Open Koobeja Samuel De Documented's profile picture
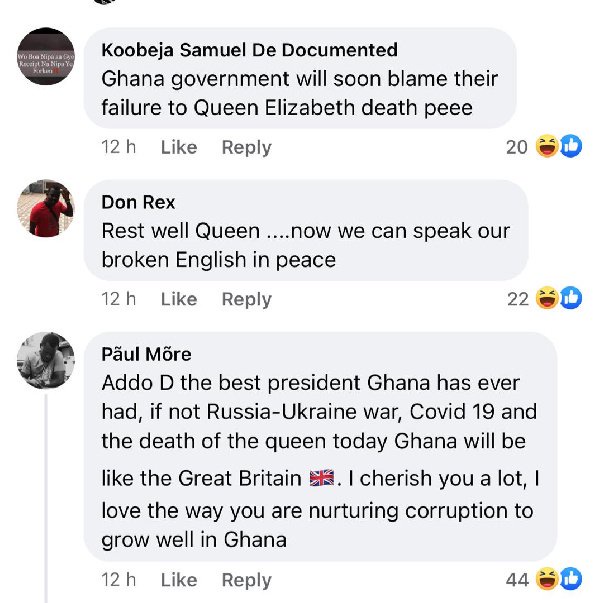Screen dimensions: 600x603 click(x=46, y=56)
